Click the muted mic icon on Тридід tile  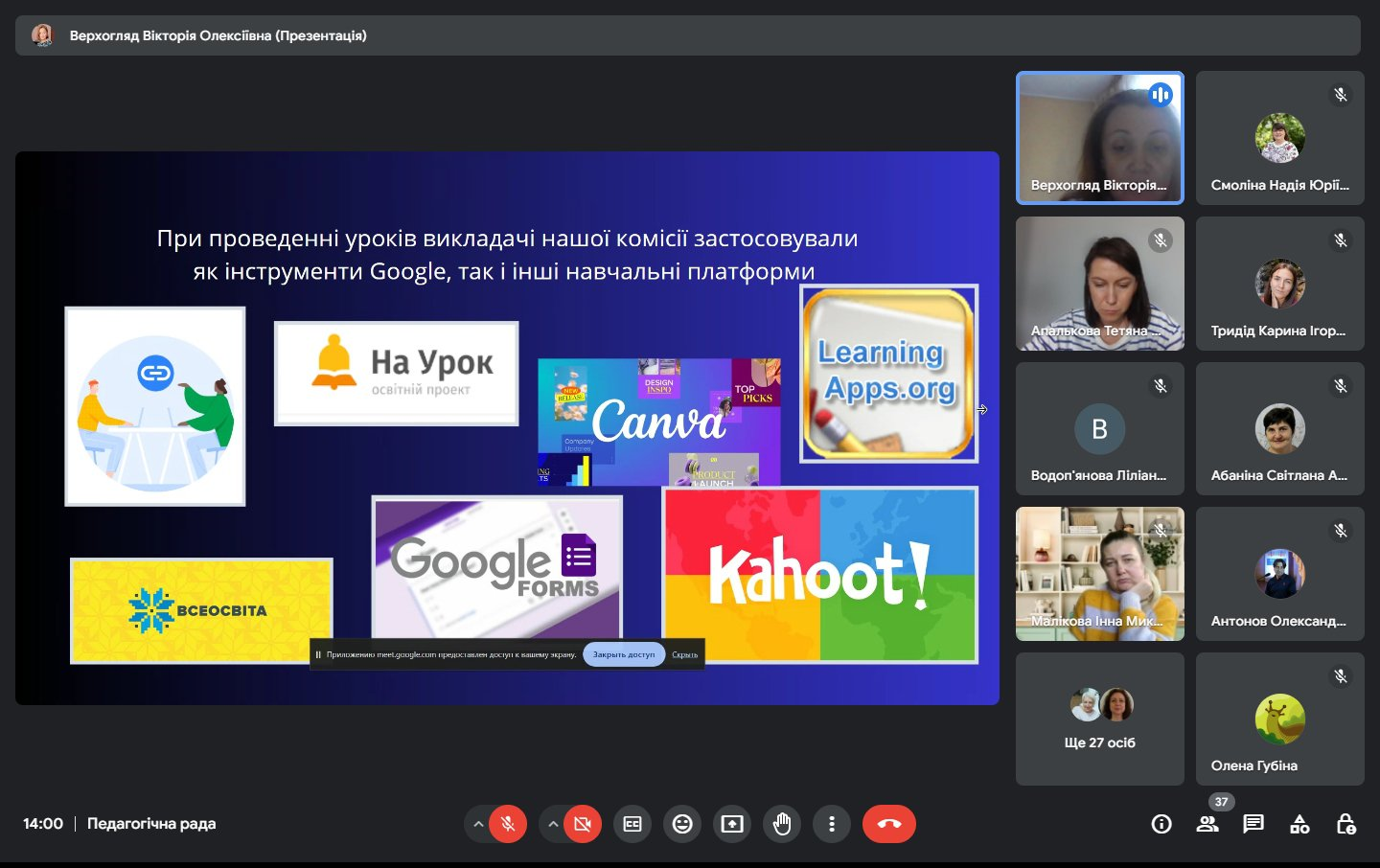(1341, 240)
